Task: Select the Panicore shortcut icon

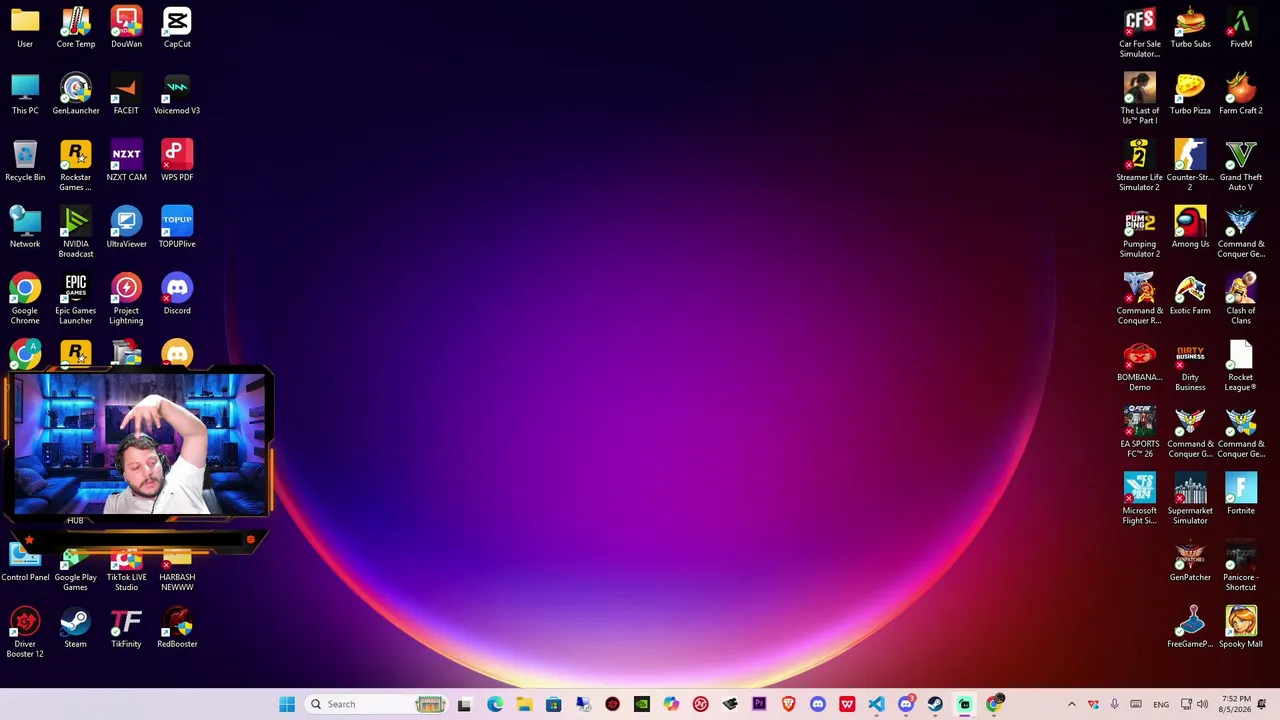Action: pyautogui.click(x=1241, y=567)
